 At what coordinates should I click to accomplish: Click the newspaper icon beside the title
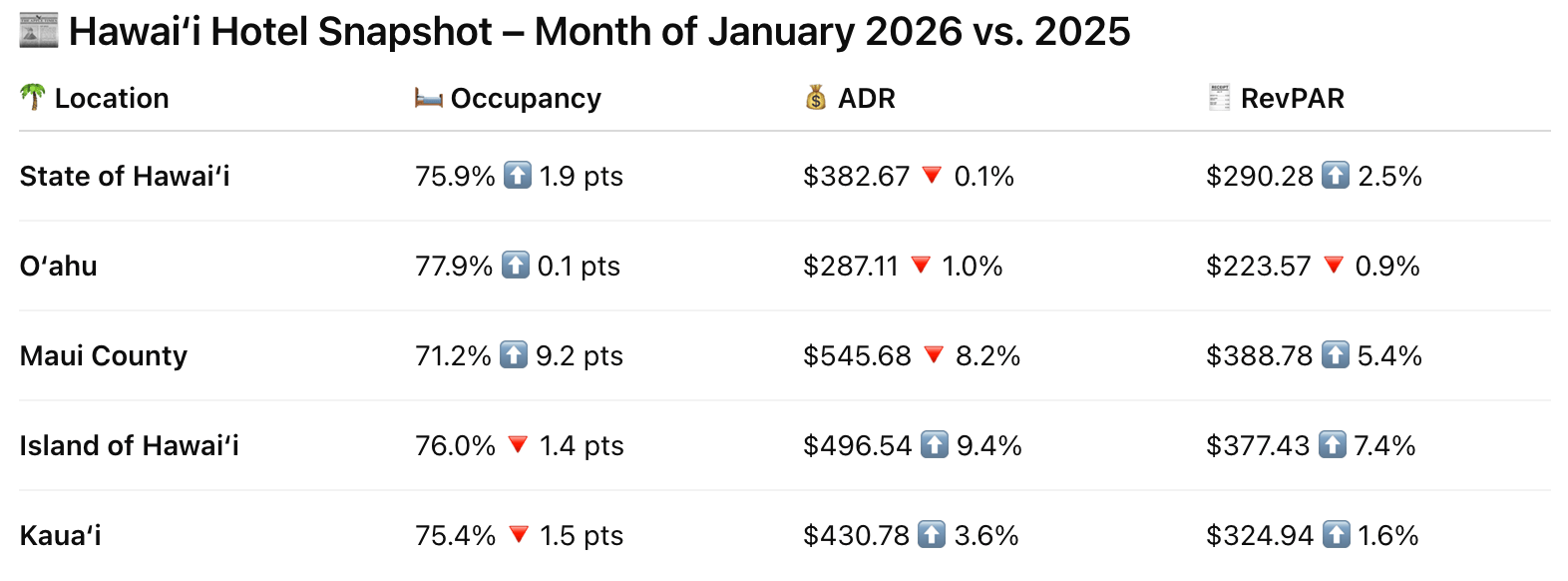tap(39, 31)
